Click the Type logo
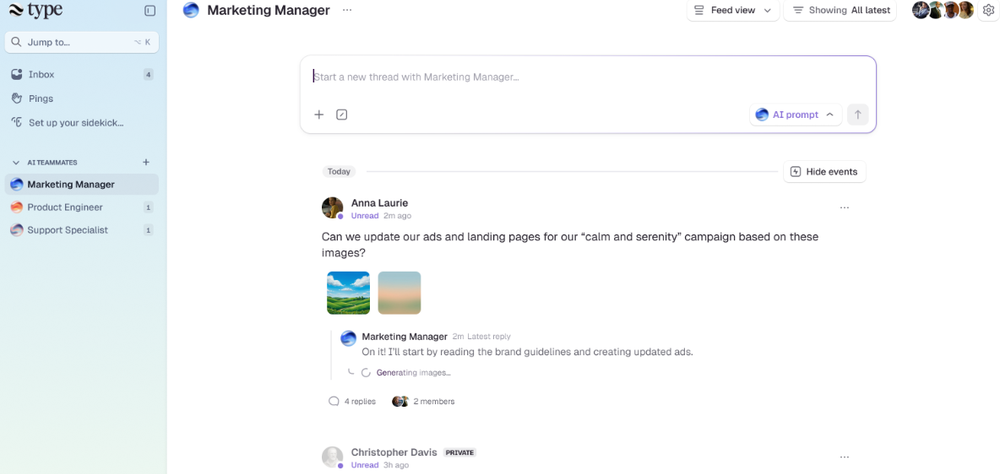Screen dimensions: 1000x474 36,10
